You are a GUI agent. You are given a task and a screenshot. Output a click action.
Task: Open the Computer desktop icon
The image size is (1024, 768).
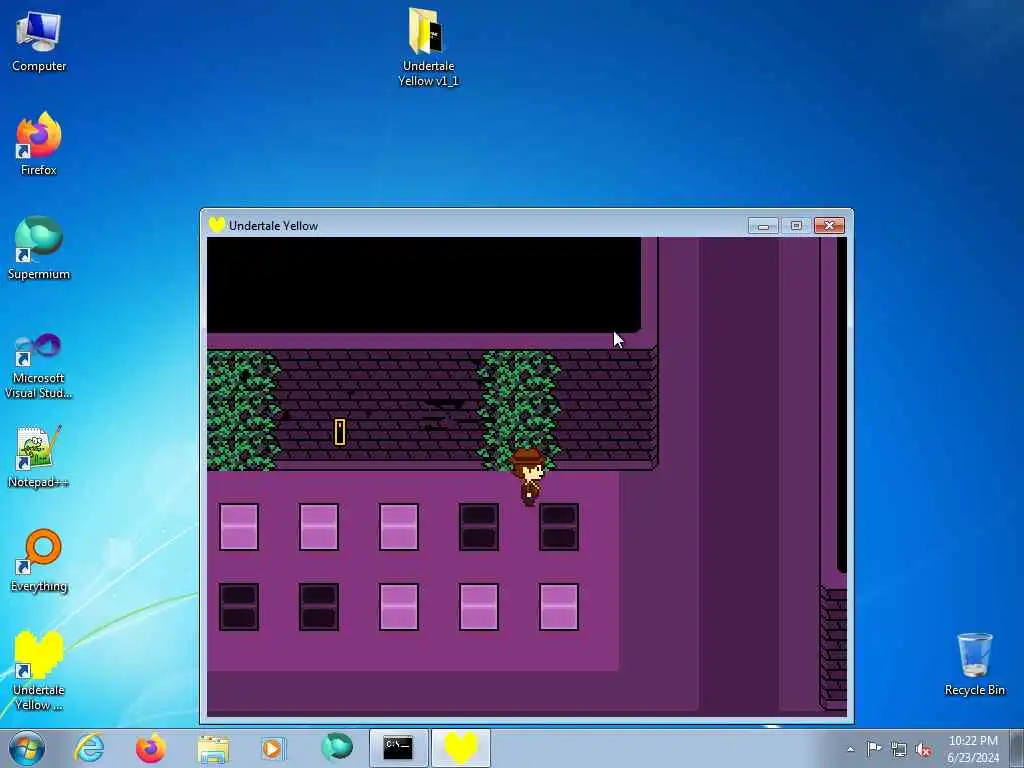39,41
